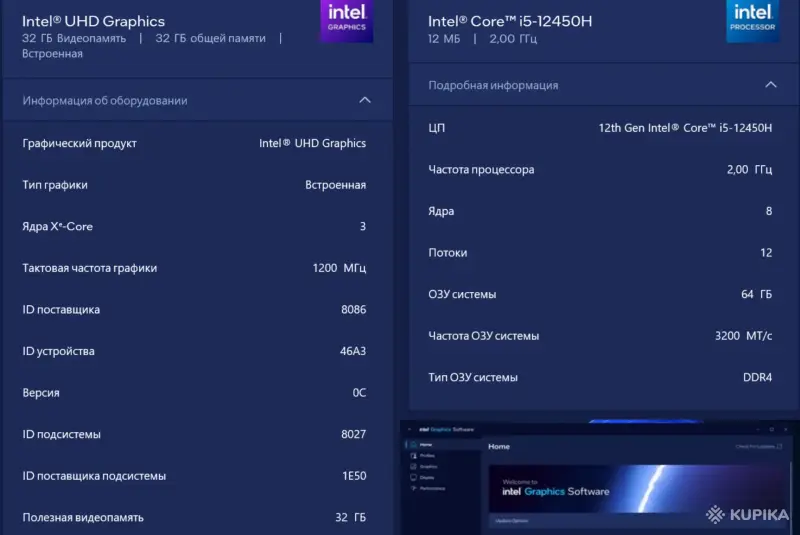Click the «ID устройства» row label
800x535 pixels.
tap(58, 351)
